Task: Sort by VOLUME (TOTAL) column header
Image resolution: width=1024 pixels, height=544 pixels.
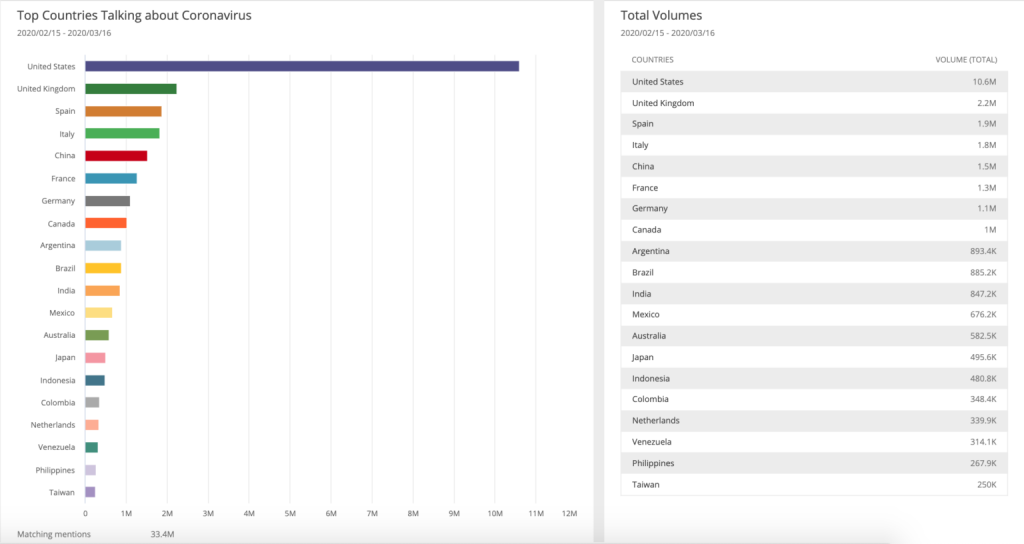Action: pyautogui.click(x=966, y=59)
